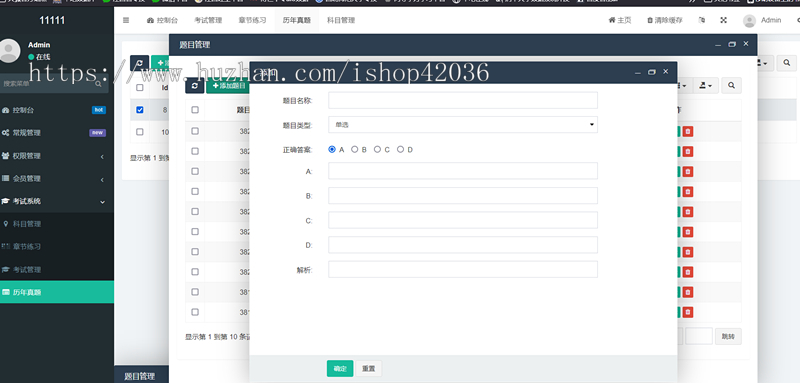Click the green 确定 button
Screen dimensions: 800x383
[x=340, y=369]
